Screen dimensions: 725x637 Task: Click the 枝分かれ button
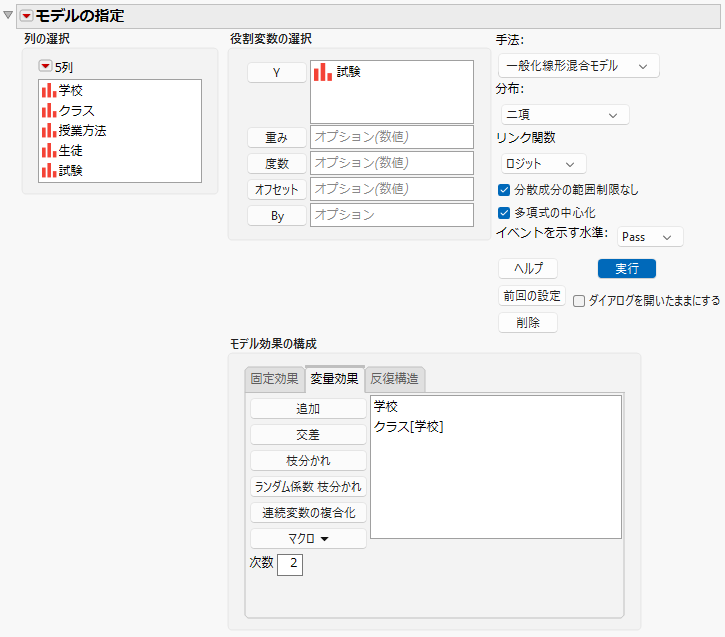[308, 460]
